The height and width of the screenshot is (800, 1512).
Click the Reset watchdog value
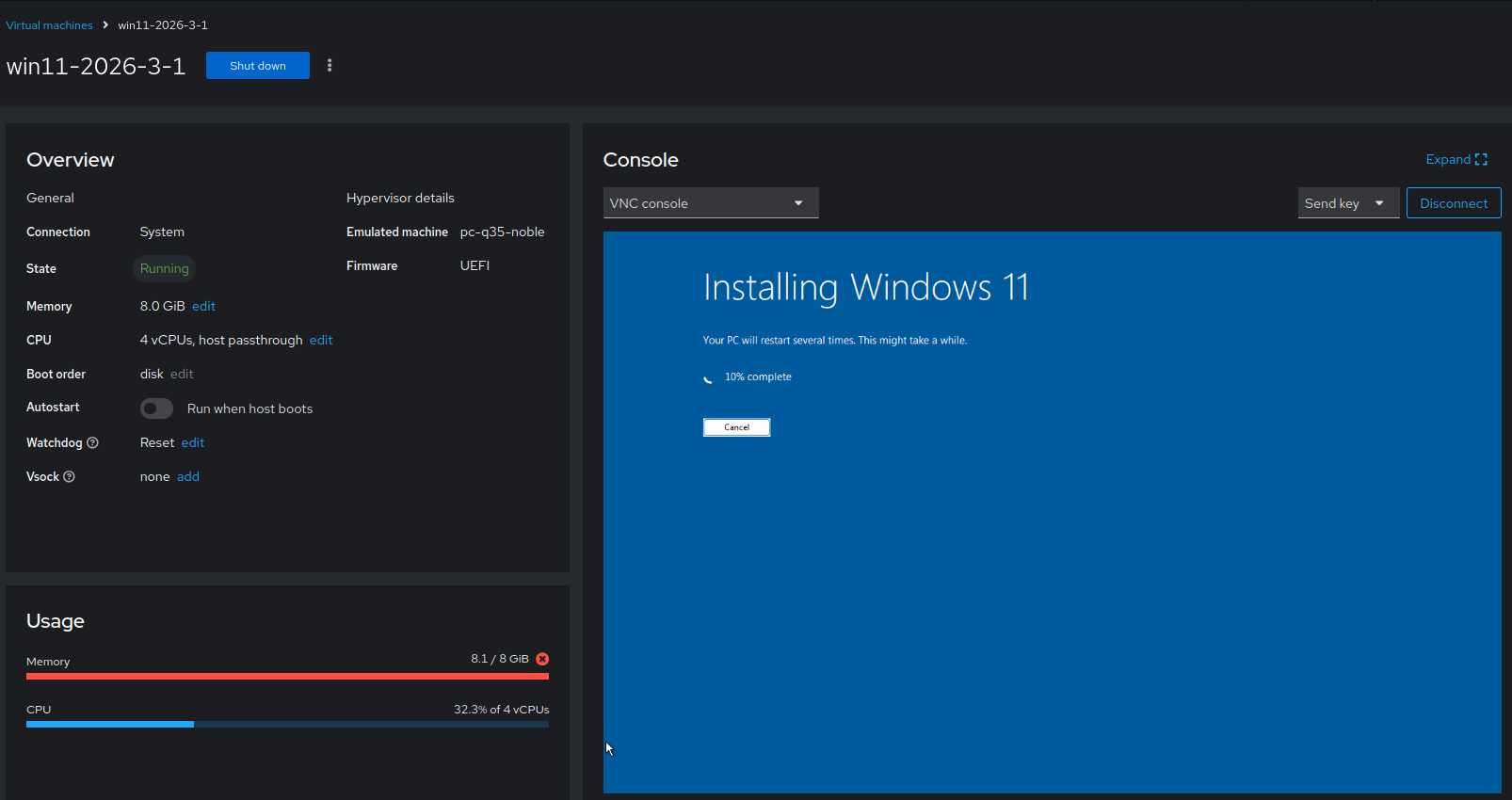[157, 443]
